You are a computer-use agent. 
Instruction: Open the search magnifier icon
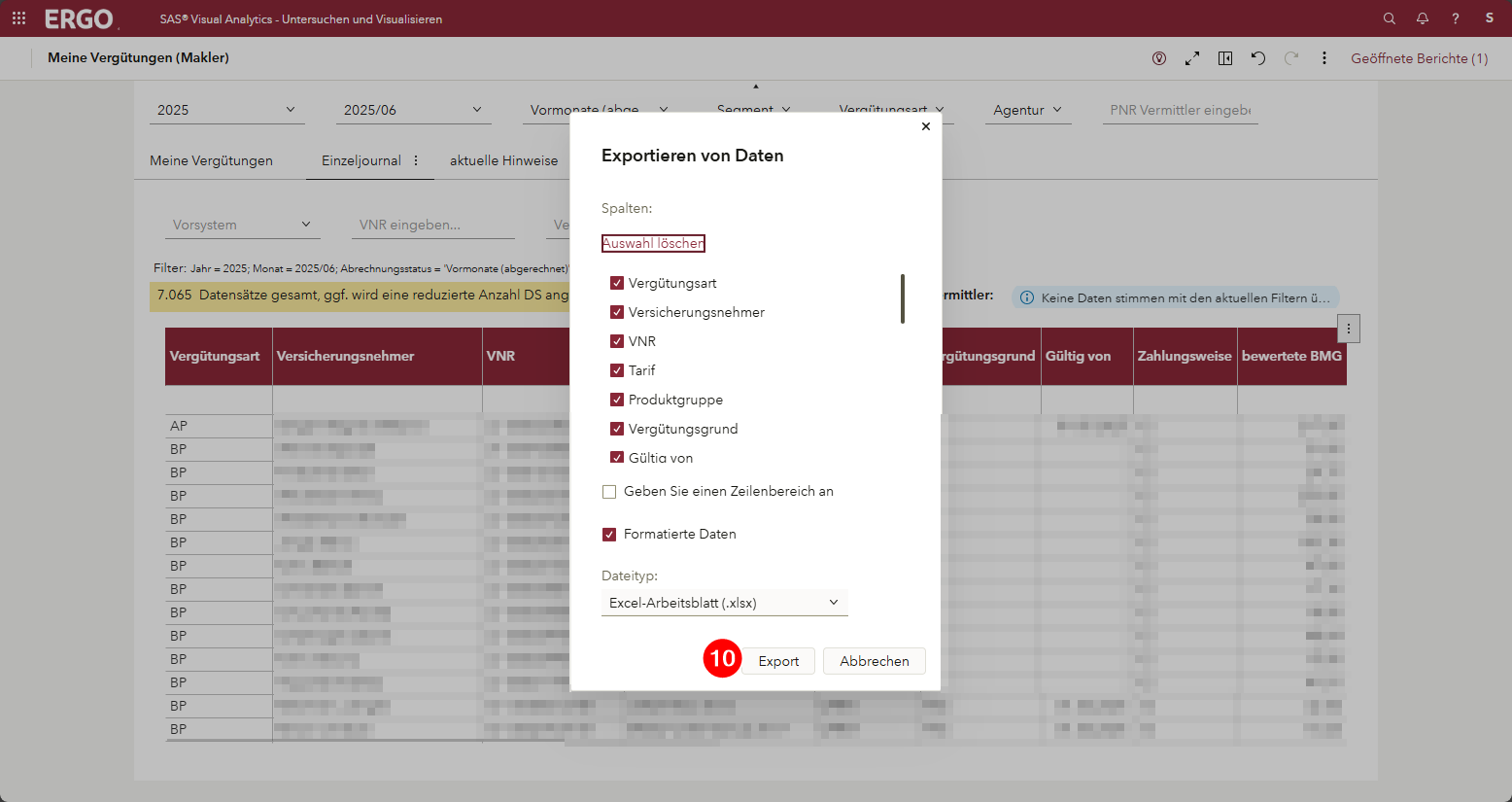[1390, 18]
